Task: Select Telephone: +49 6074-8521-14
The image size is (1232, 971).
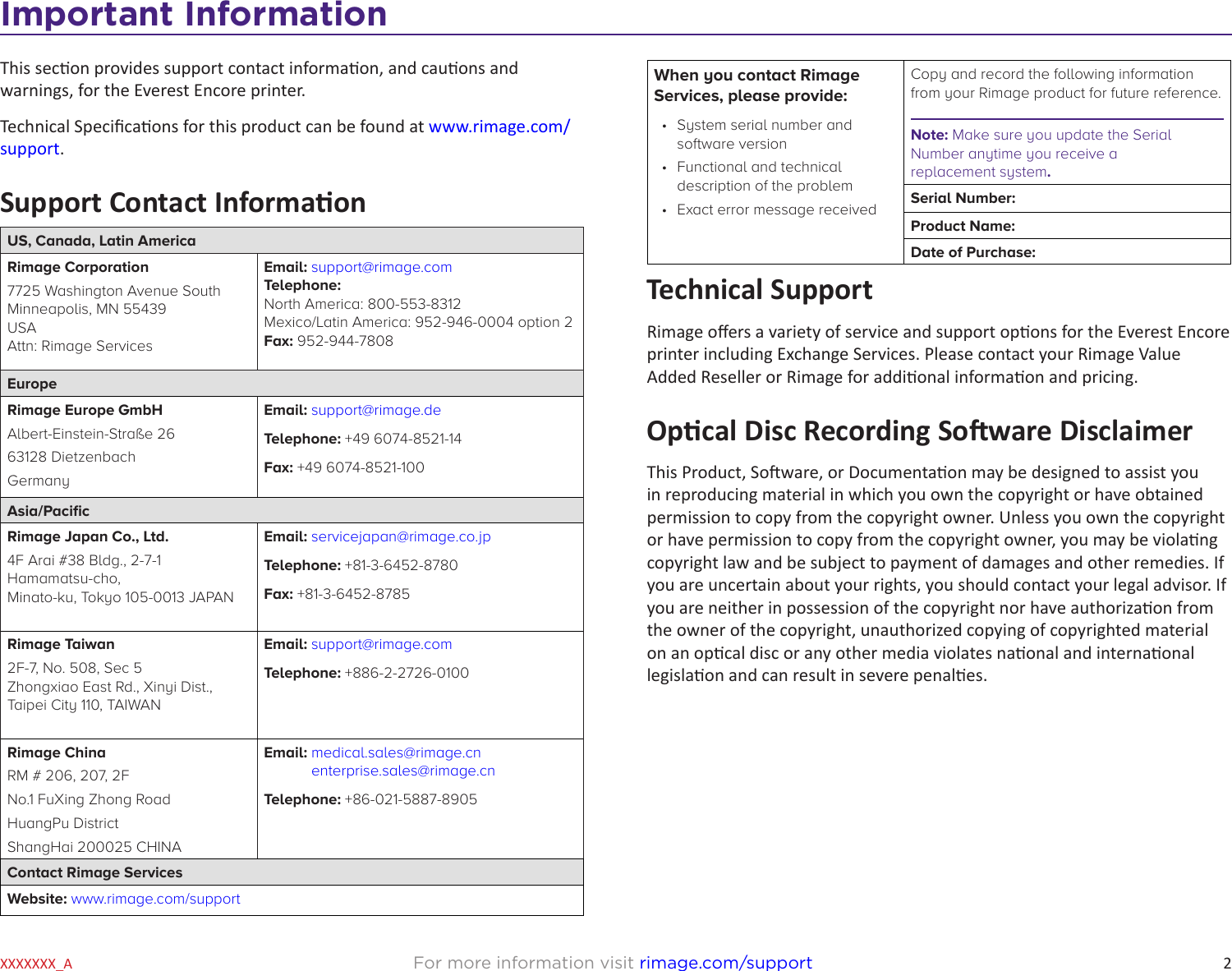Action: point(362,439)
